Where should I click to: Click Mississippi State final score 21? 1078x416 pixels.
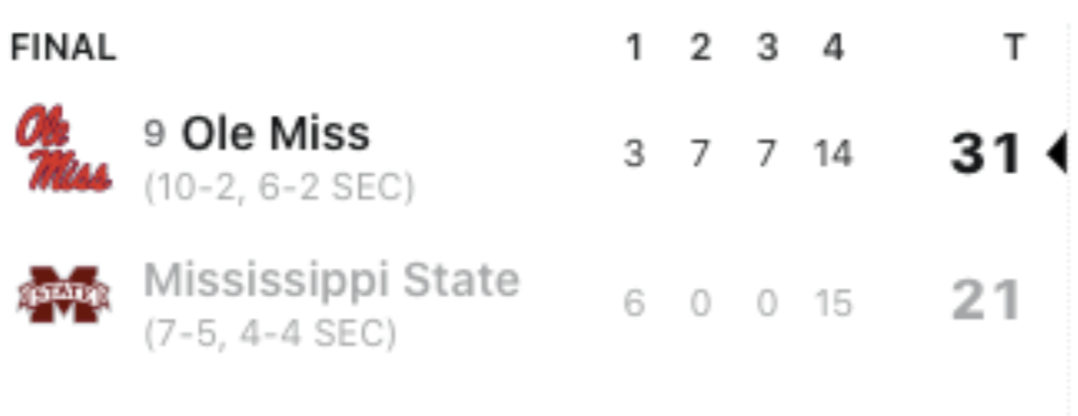[986, 301]
